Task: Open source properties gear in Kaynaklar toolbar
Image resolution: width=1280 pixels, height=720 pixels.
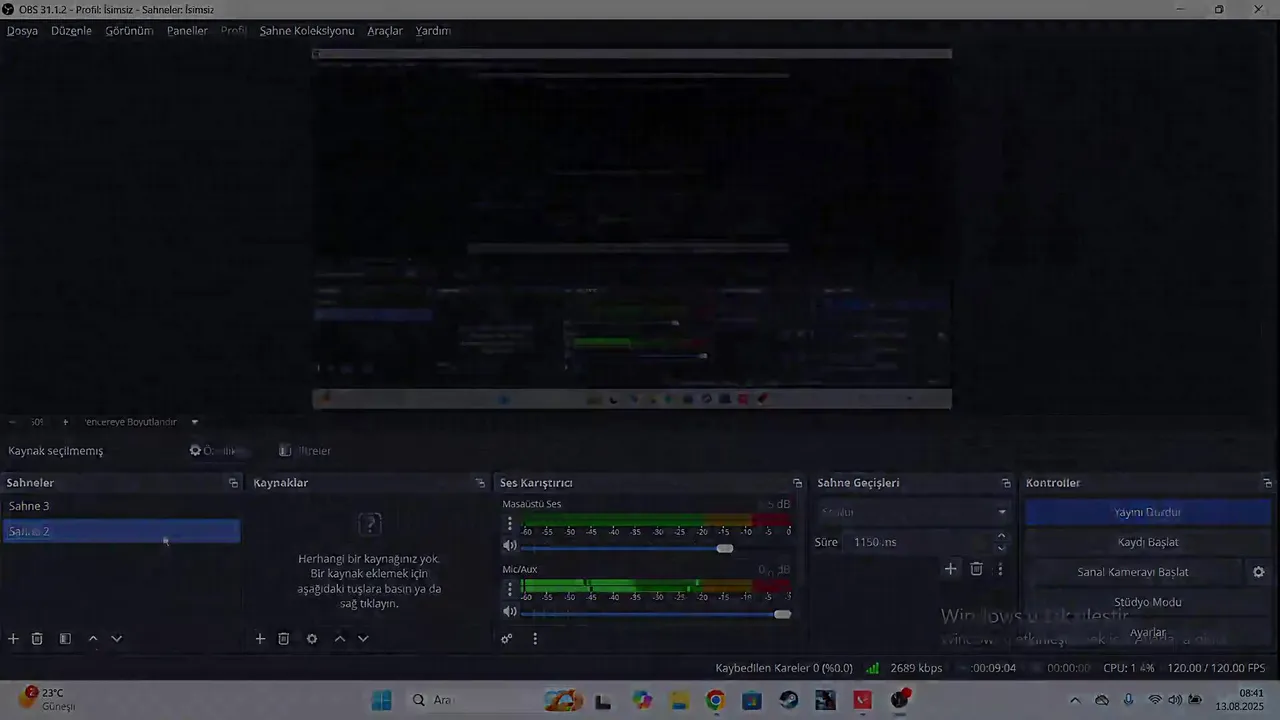Action: tap(312, 639)
